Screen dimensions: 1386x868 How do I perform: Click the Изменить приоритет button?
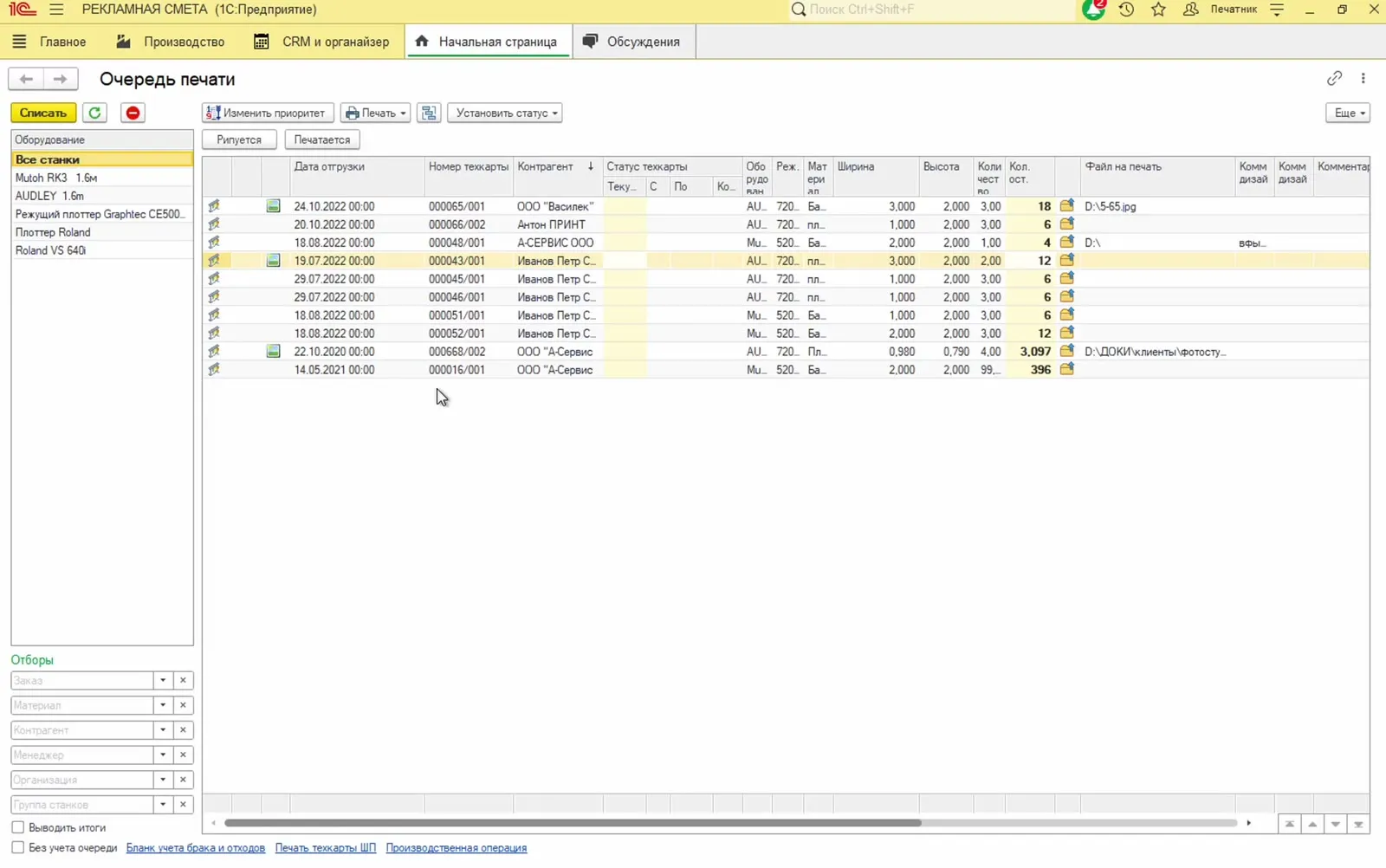click(x=268, y=113)
